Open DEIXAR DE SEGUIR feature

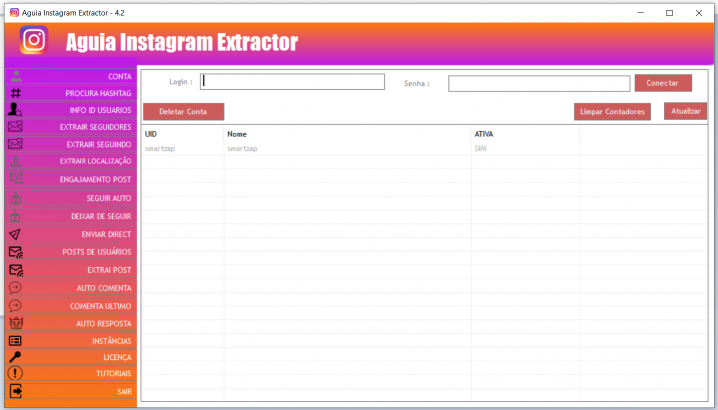click(71, 216)
